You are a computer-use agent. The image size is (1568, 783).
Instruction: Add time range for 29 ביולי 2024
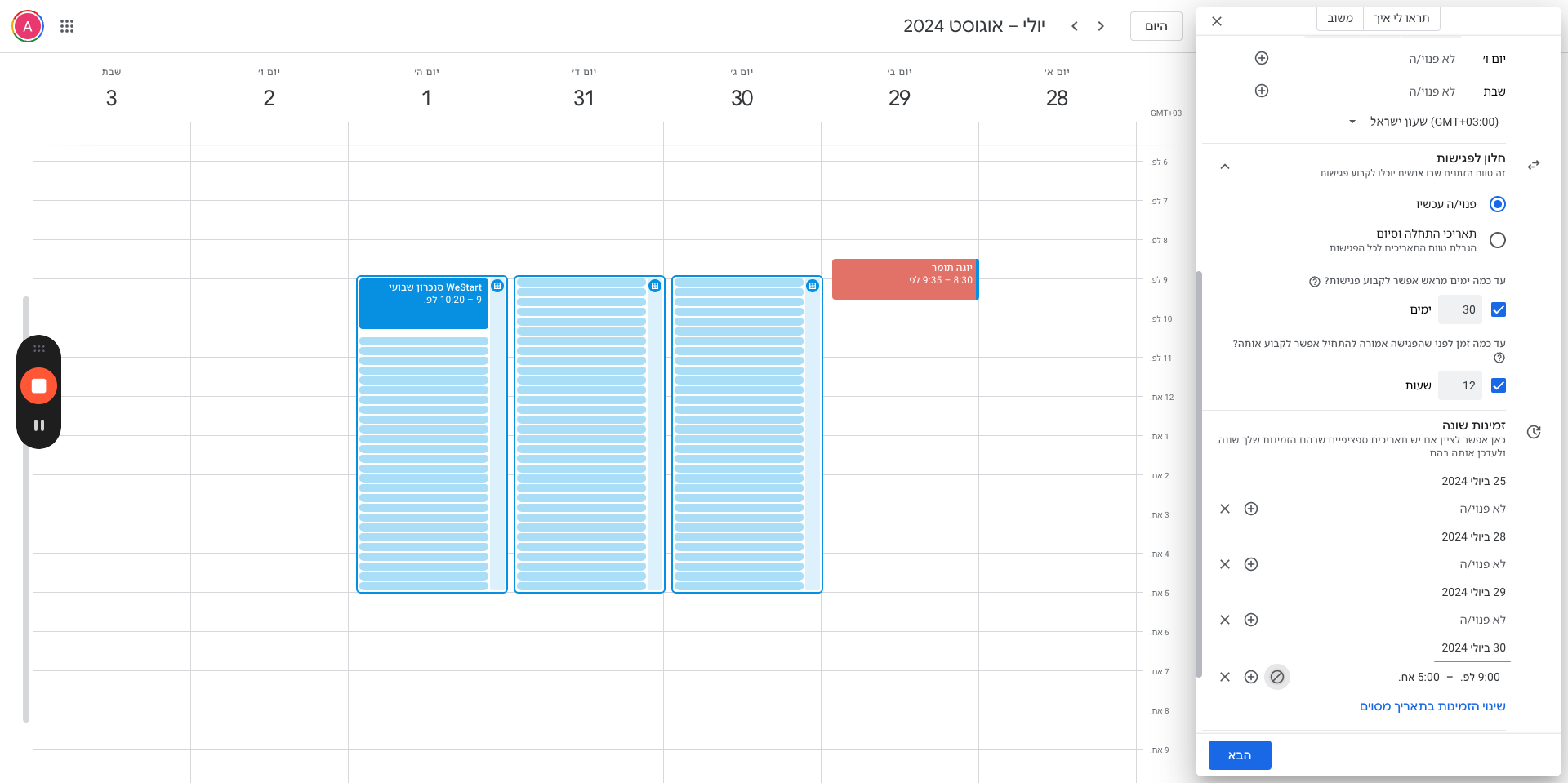pos(1251,620)
